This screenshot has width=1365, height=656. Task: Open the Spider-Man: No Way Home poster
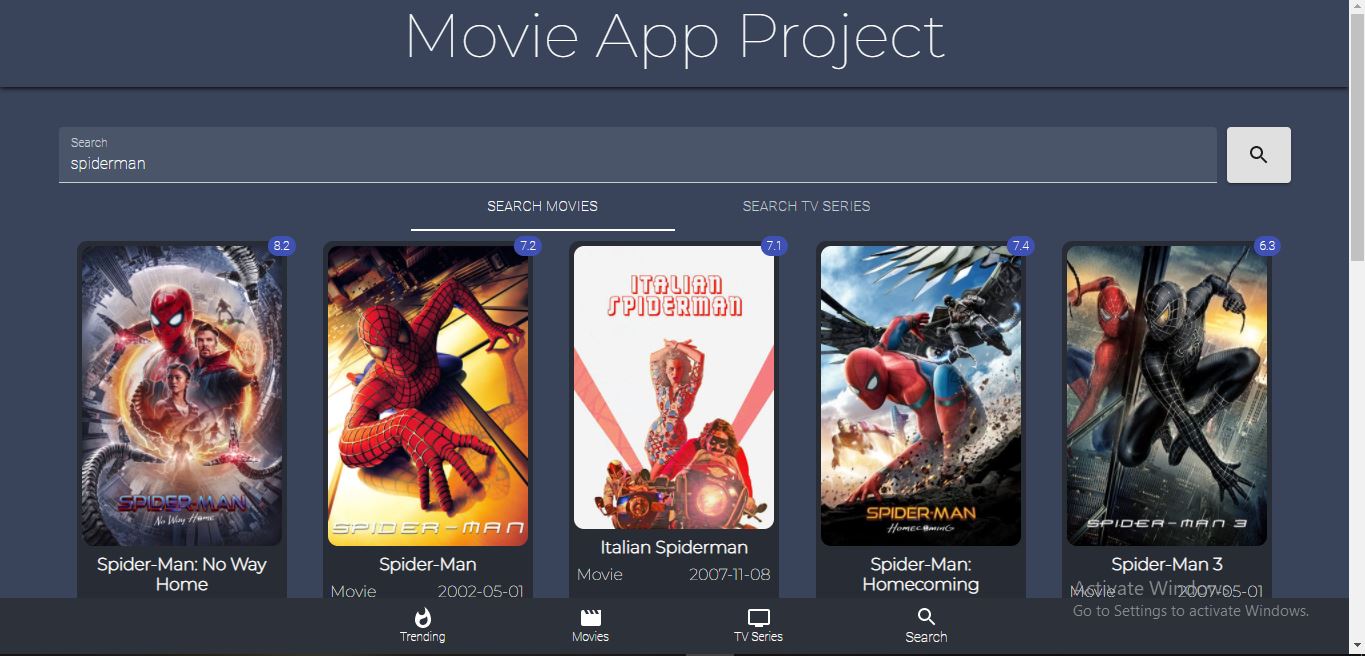(x=182, y=395)
